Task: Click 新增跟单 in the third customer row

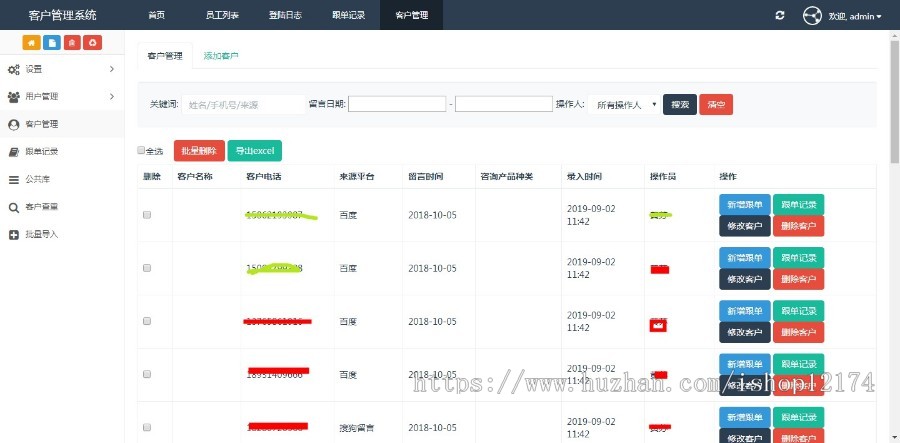Action: point(745,311)
